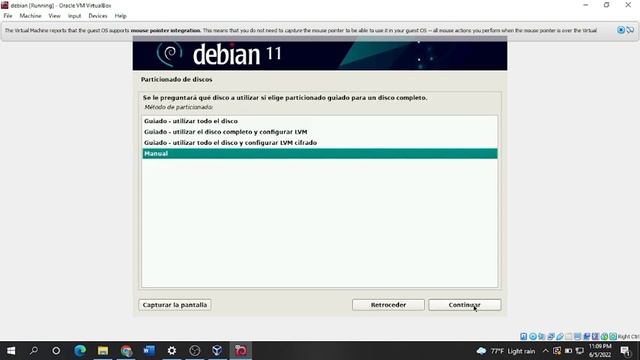Click the Continuar button
Image resolution: width=640 pixels, height=360 pixels.
pos(464,305)
